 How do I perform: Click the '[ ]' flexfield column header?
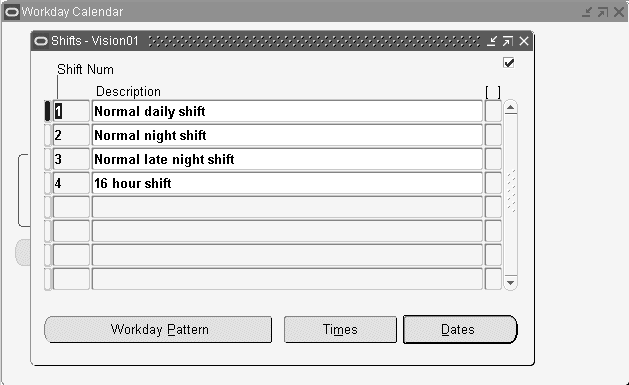[x=493, y=92]
